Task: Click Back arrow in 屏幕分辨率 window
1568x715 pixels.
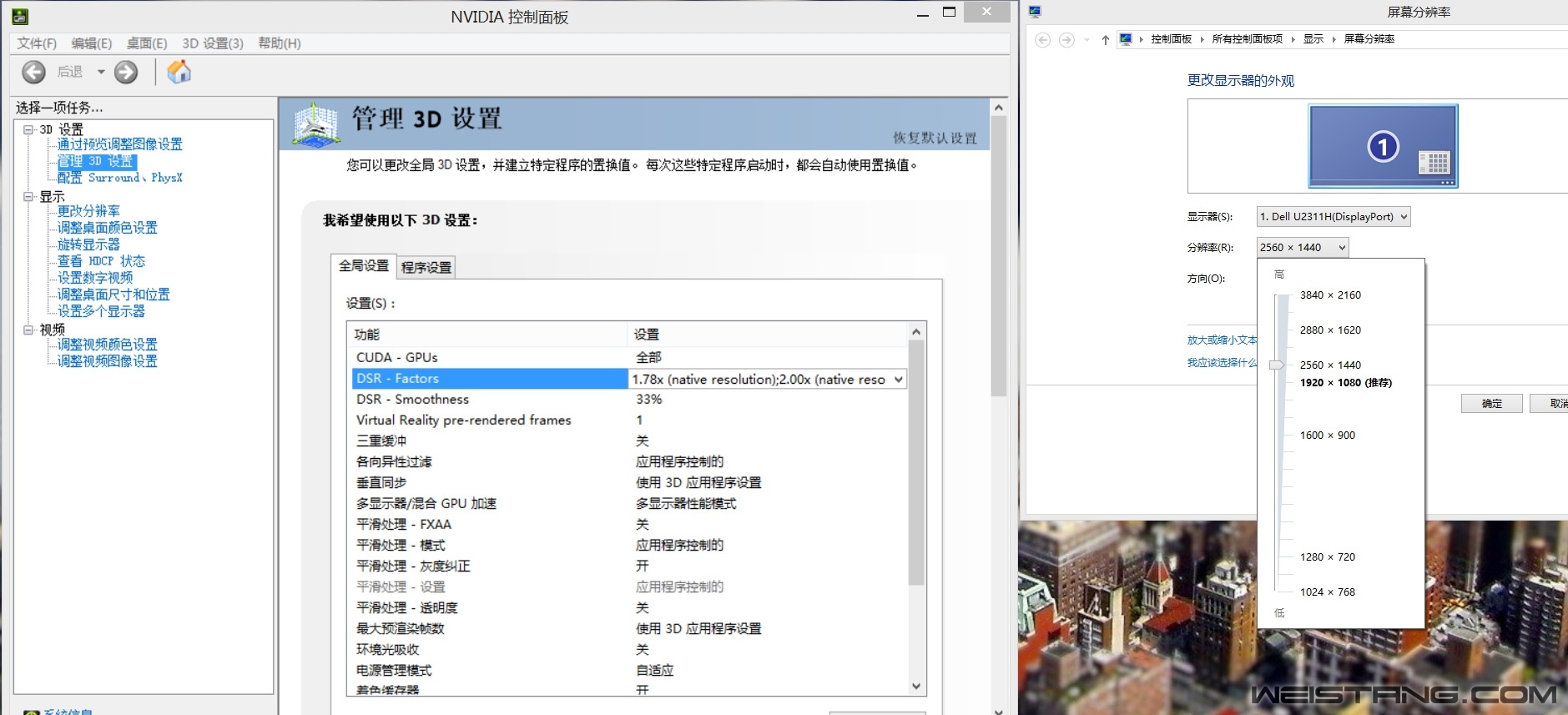Action: click(1042, 40)
